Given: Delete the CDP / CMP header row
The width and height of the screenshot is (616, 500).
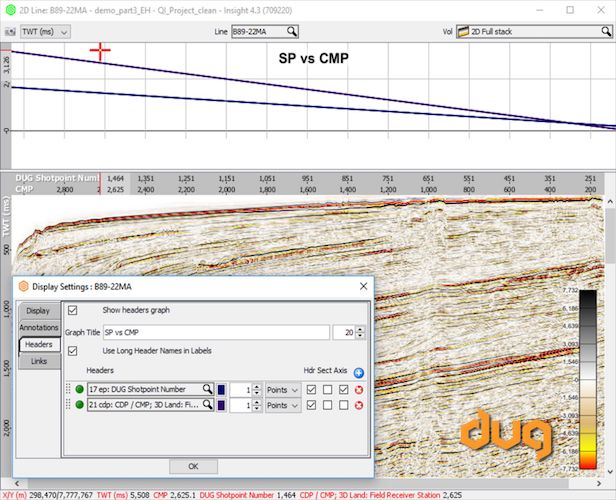Looking at the screenshot, I should [358, 405].
